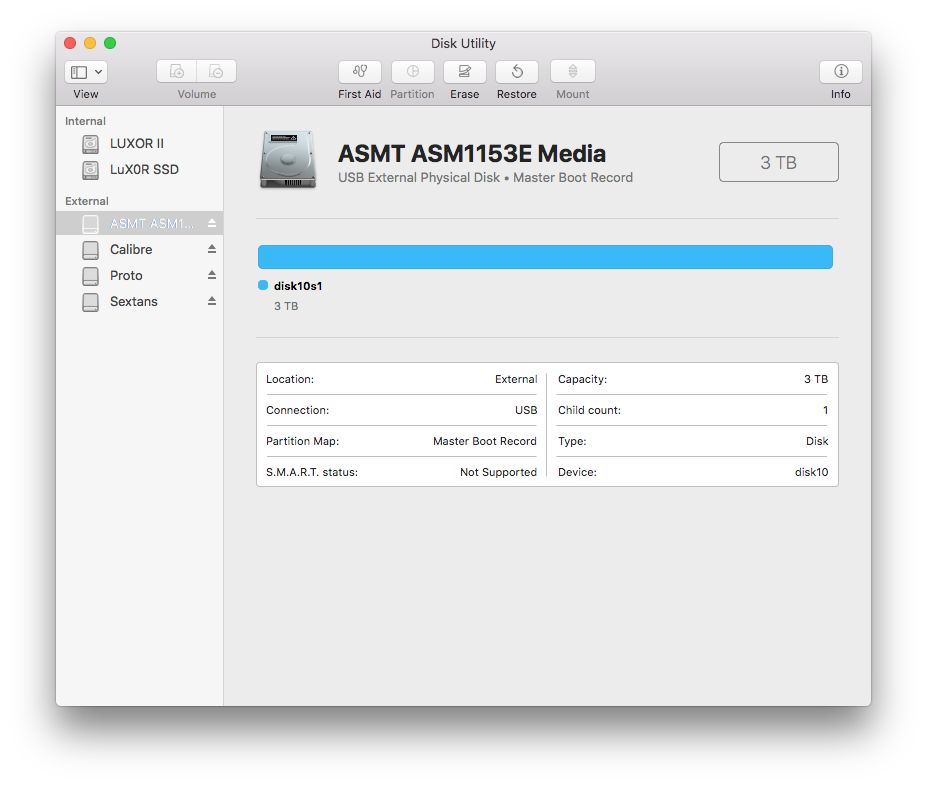Click the External section header
This screenshot has height=786, width=927.
87,201
